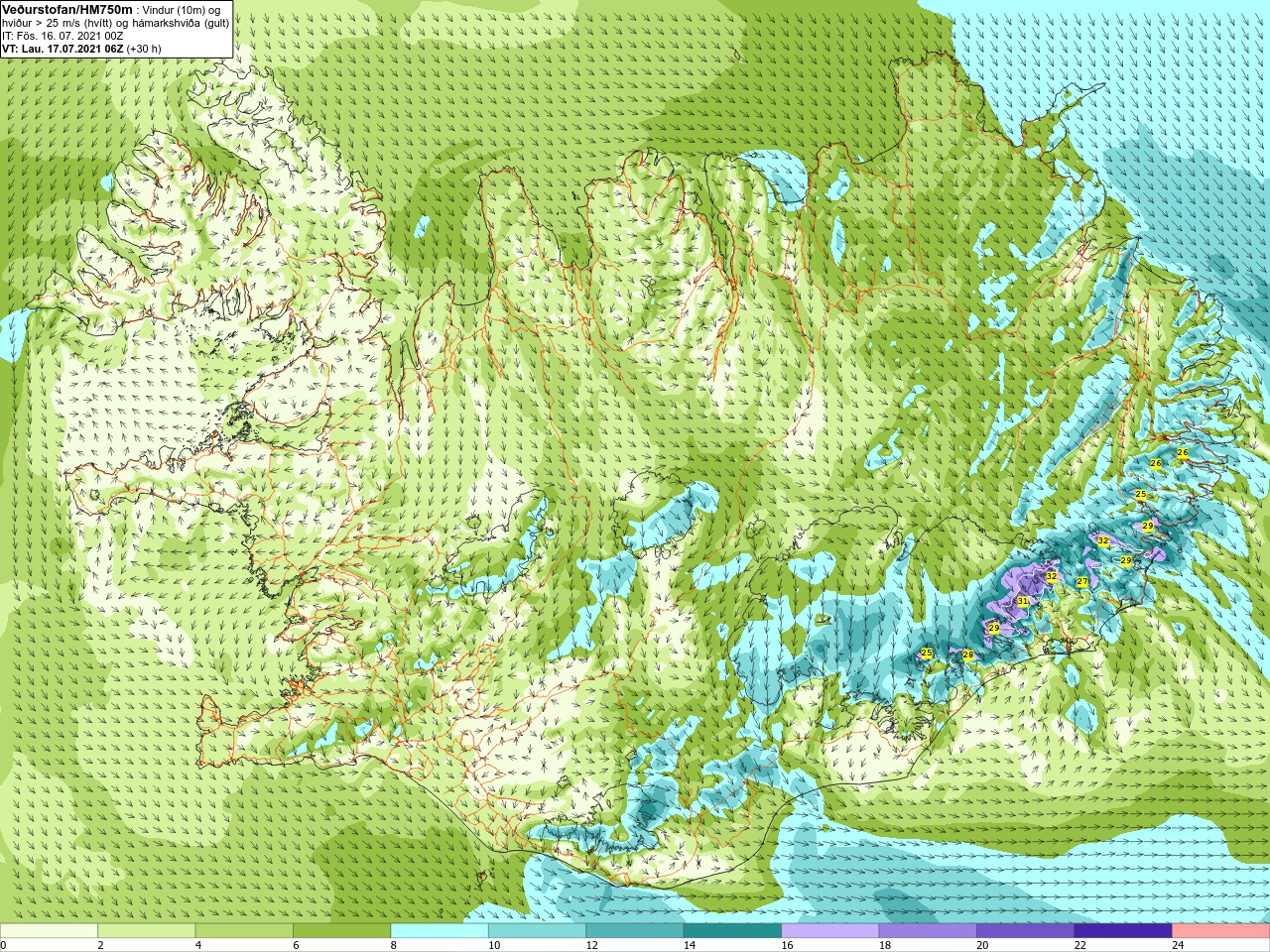The height and width of the screenshot is (952, 1270).
Task: Click the legend scale value 24
Action: [1178, 945]
